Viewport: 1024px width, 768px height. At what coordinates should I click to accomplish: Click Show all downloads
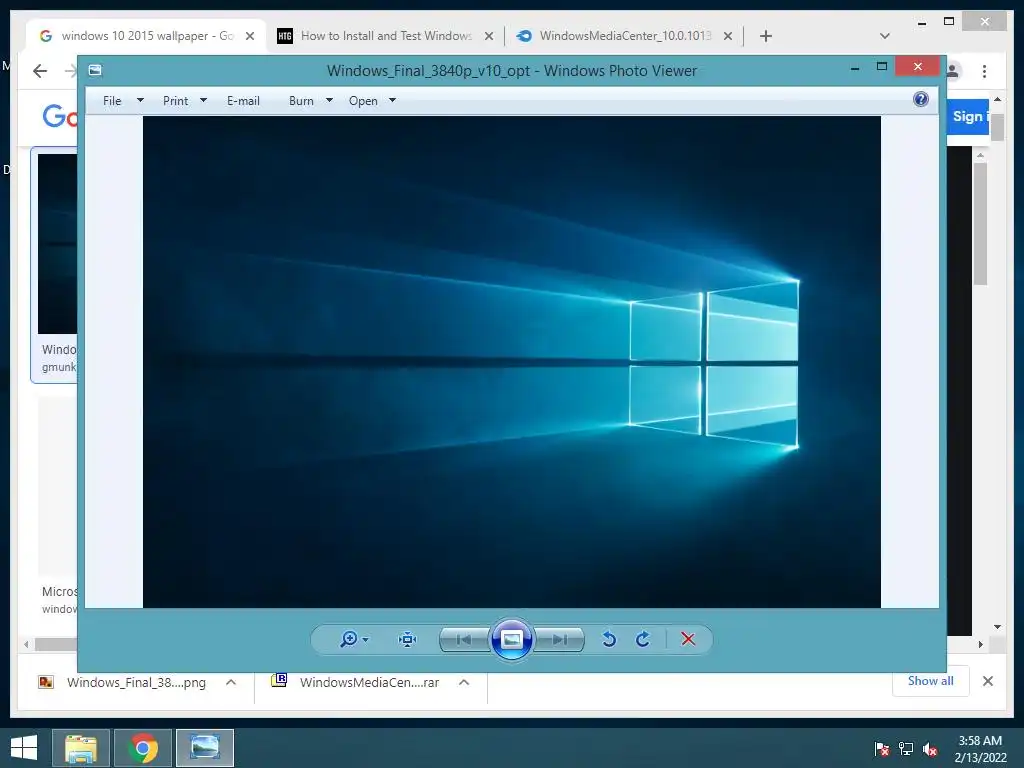pos(931,681)
